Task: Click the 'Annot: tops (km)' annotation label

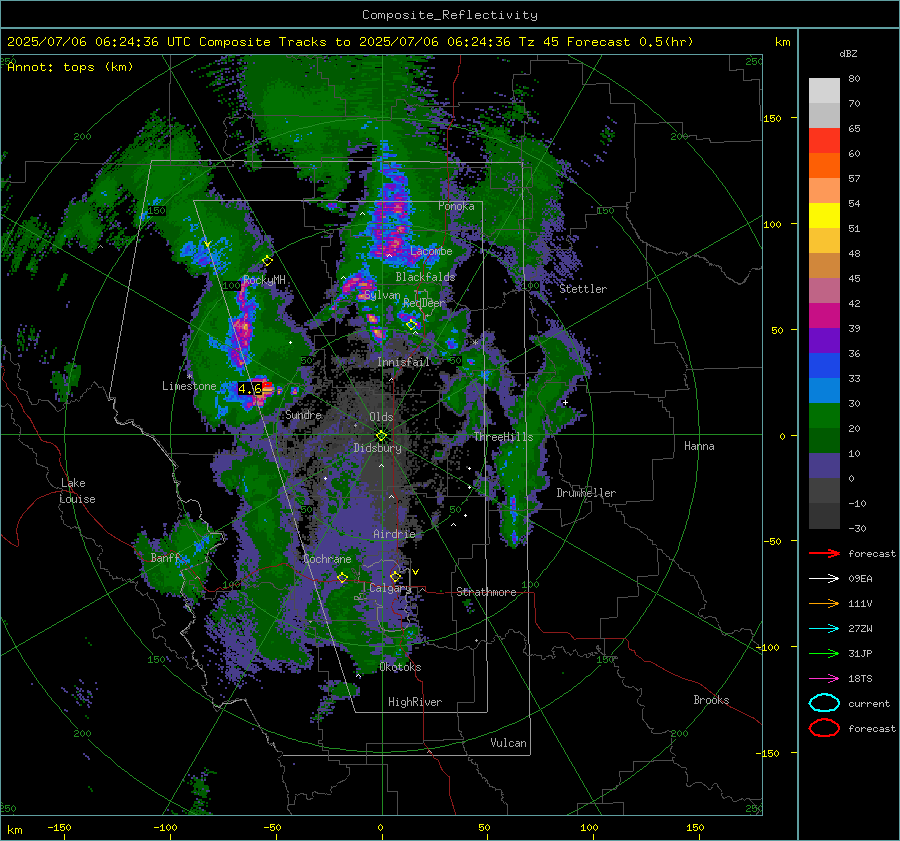Action: tap(71, 67)
